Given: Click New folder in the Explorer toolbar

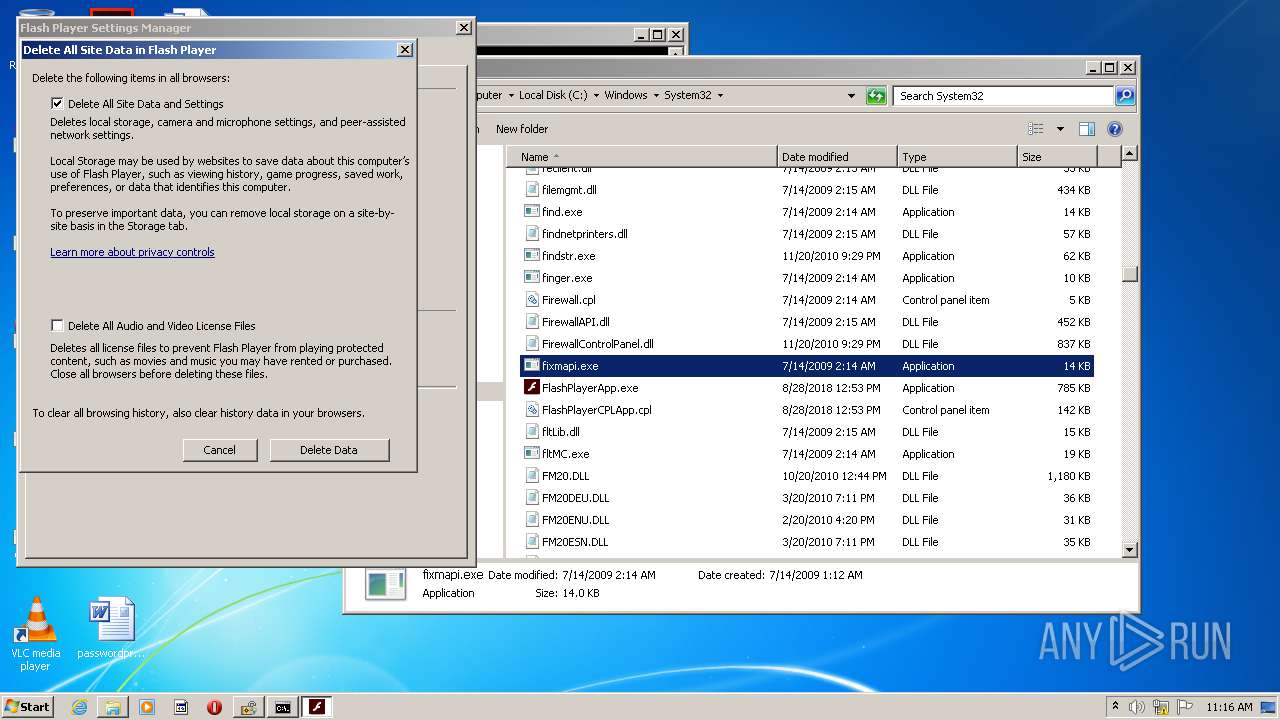Looking at the screenshot, I should pyautogui.click(x=522, y=129).
